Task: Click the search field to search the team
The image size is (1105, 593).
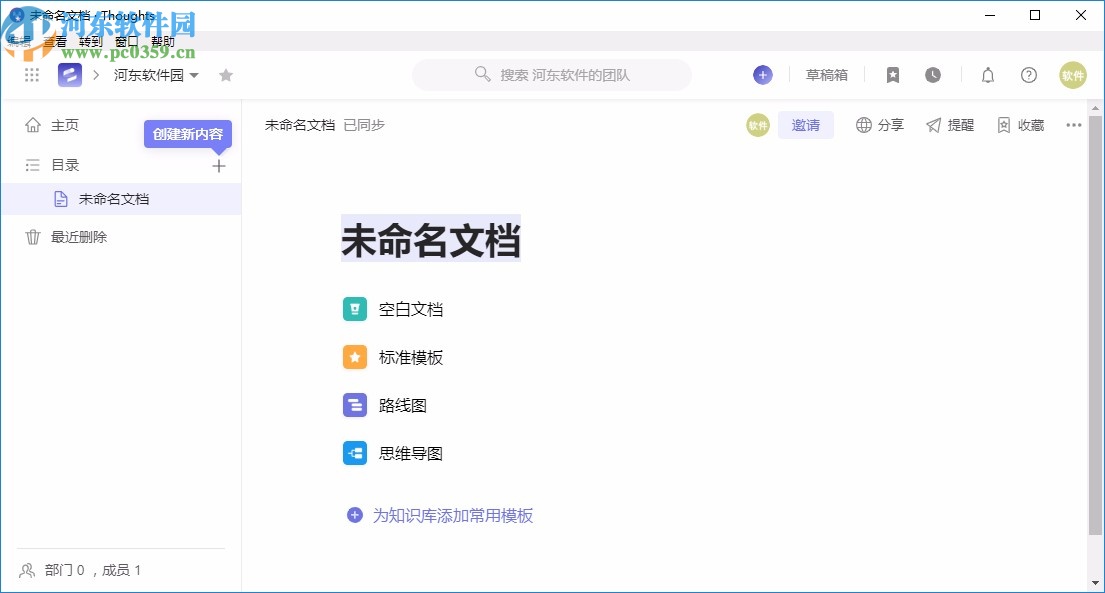Action: pyautogui.click(x=551, y=75)
